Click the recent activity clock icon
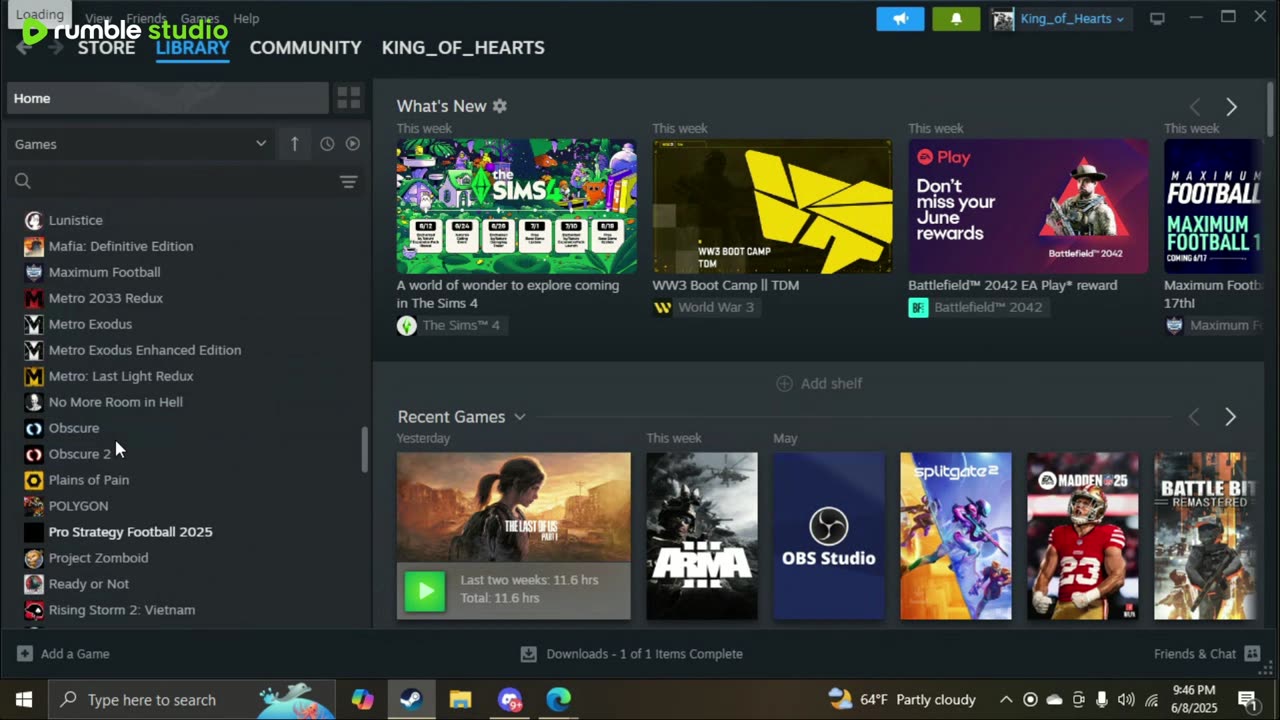1280x720 pixels. [327, 144]
